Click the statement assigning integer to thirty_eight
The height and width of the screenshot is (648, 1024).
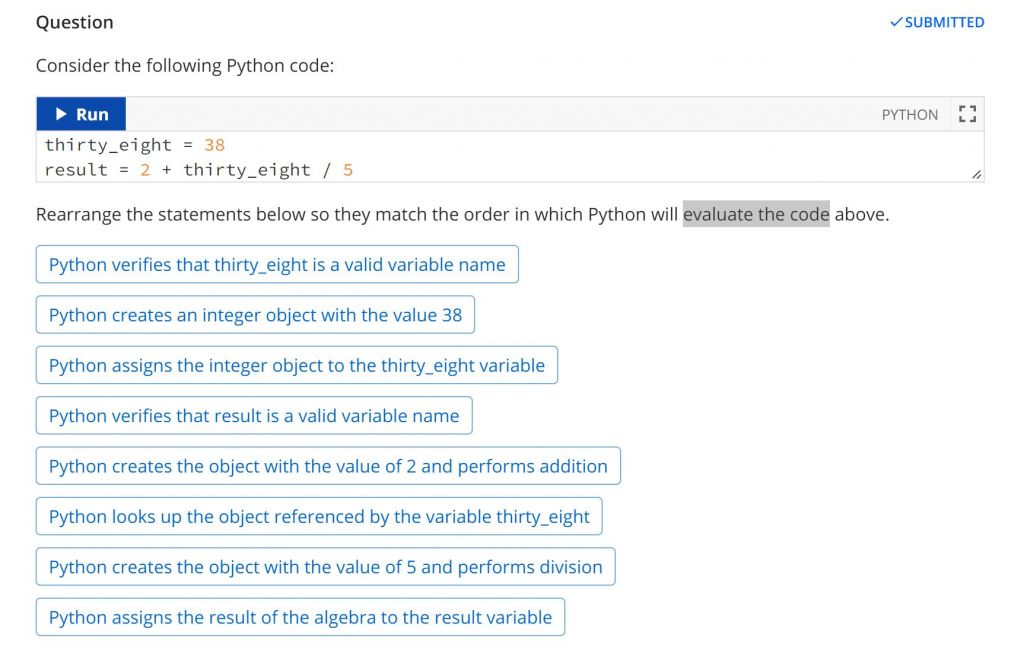[x=296, y=365]
